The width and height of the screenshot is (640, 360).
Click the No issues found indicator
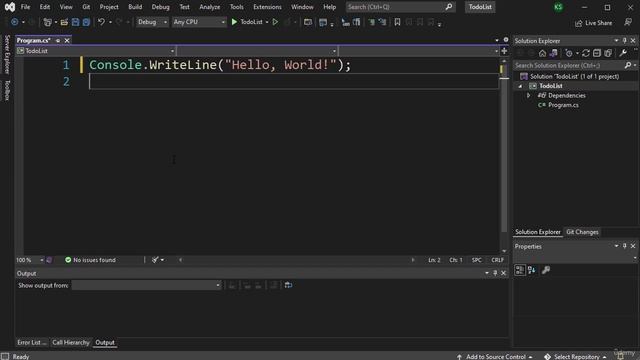[x=90, y=260]
